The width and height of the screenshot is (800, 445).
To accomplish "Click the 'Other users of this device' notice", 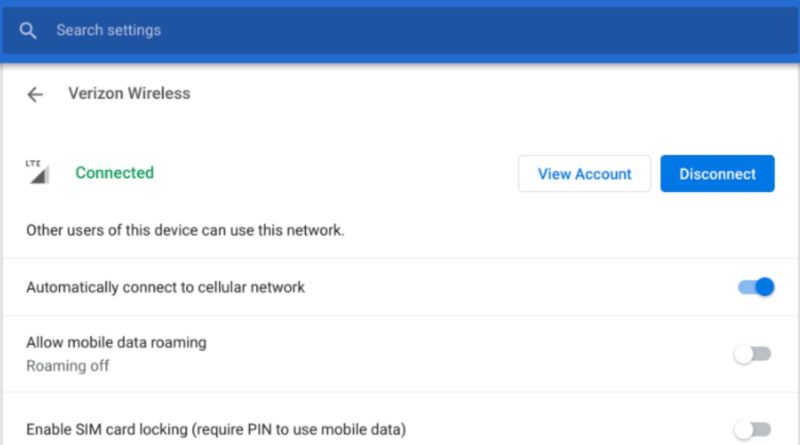I will tap(185, 231).
